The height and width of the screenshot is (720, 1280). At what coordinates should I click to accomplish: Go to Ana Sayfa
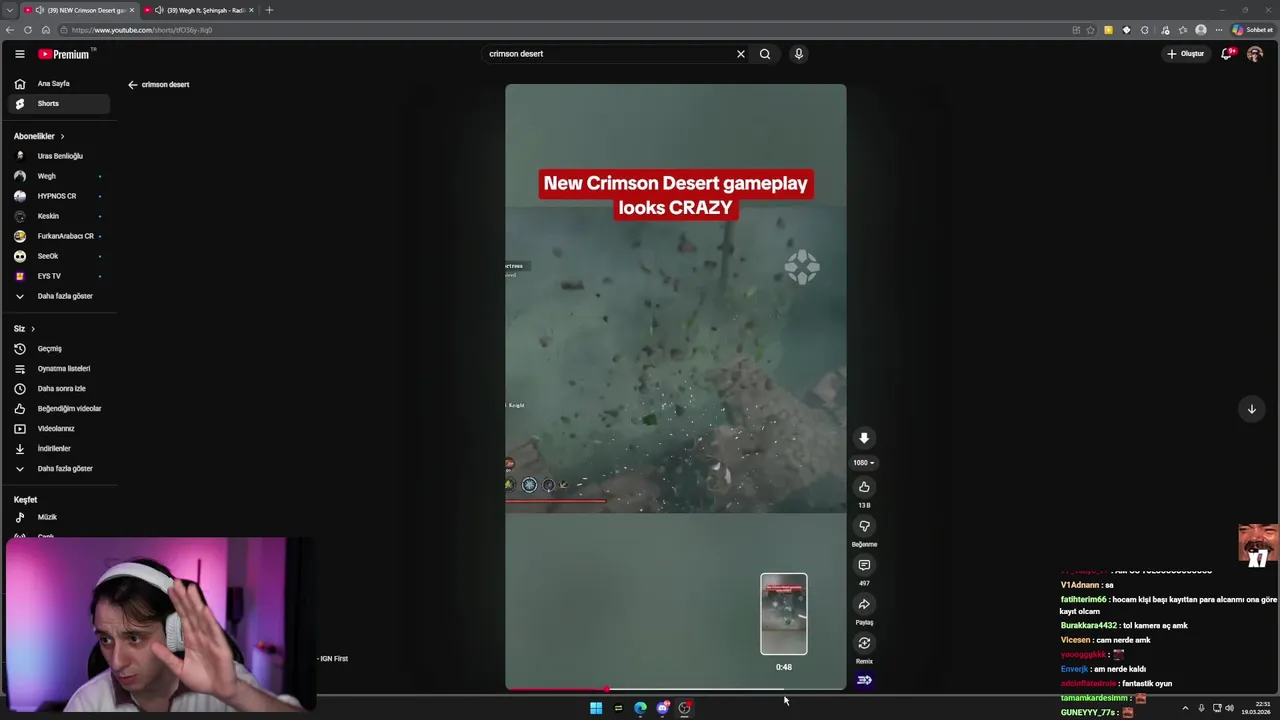click(x=58, y=84)
